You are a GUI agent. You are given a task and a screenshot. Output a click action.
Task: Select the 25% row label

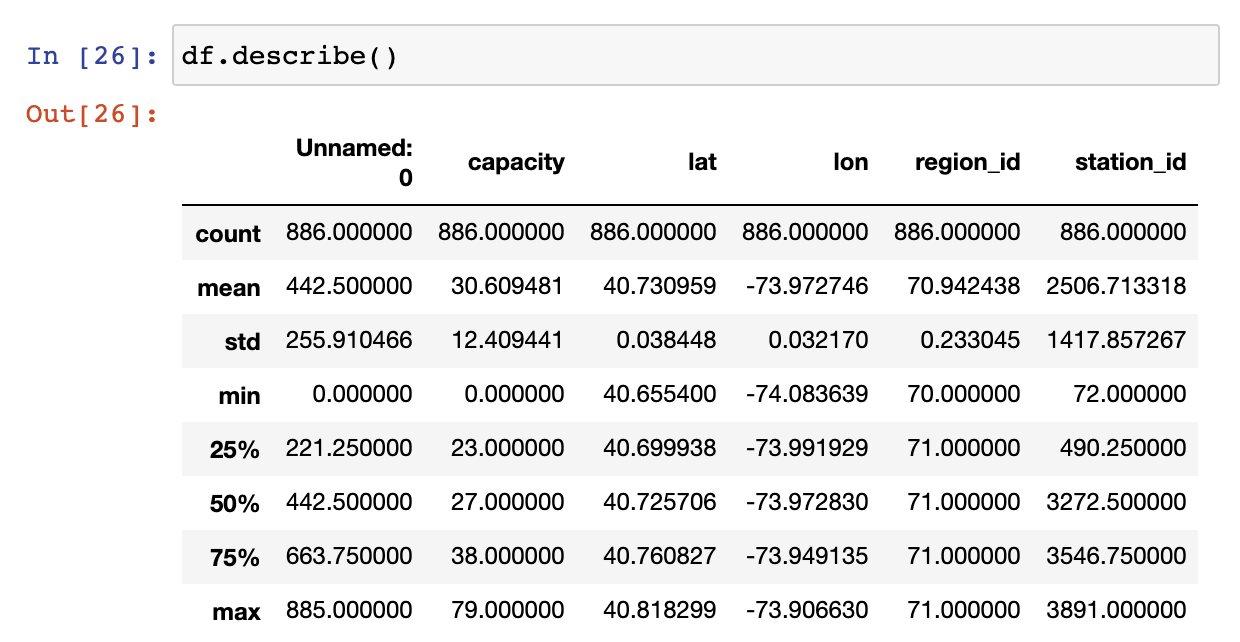(x=235, y=450)
